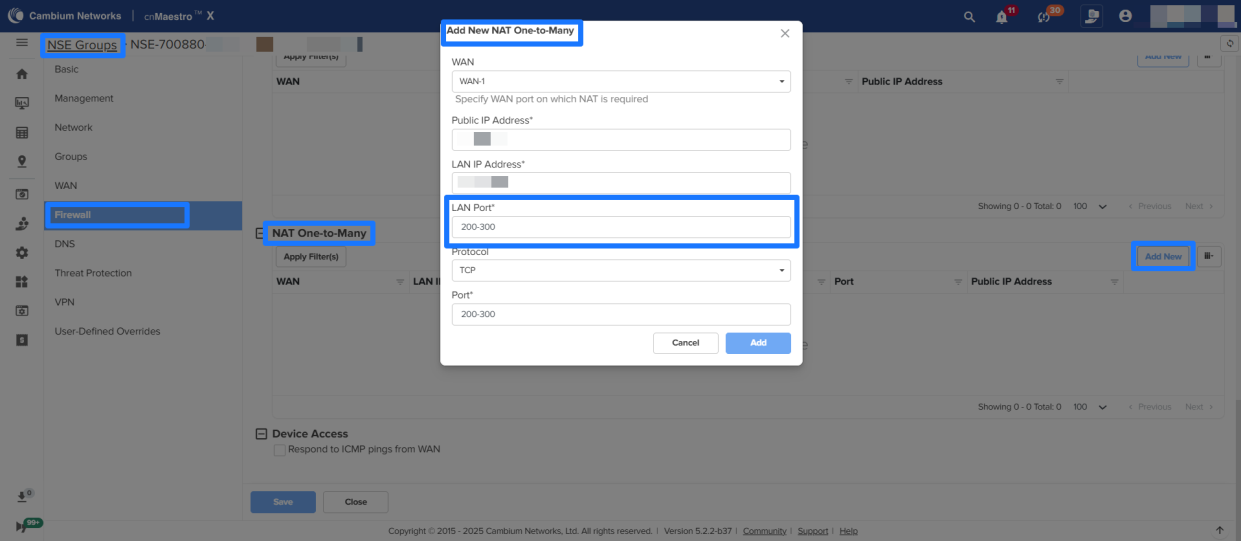
Task: Toggle the hamburger menu icon
Action: coord(21,44)
